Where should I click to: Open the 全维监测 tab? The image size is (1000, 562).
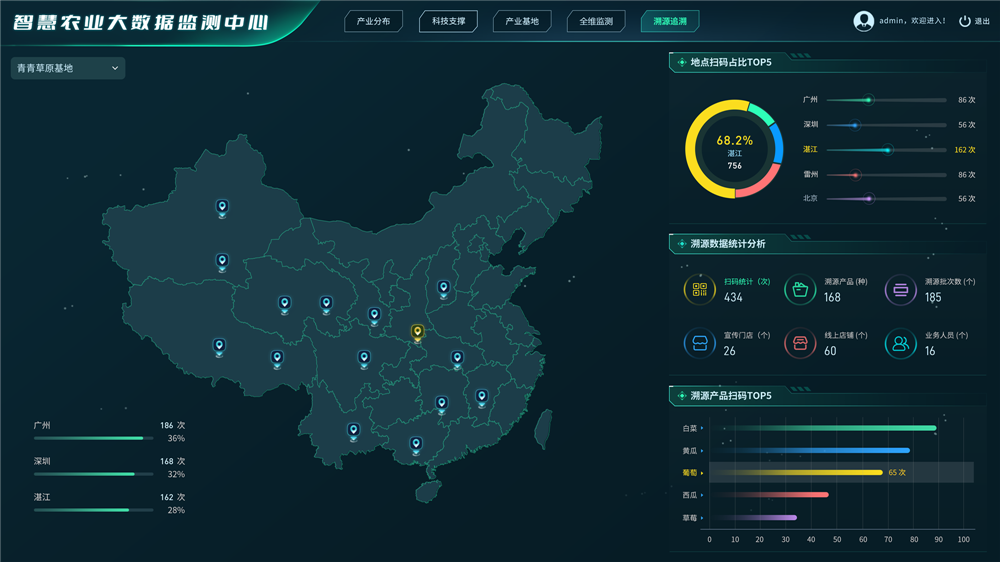596,21
